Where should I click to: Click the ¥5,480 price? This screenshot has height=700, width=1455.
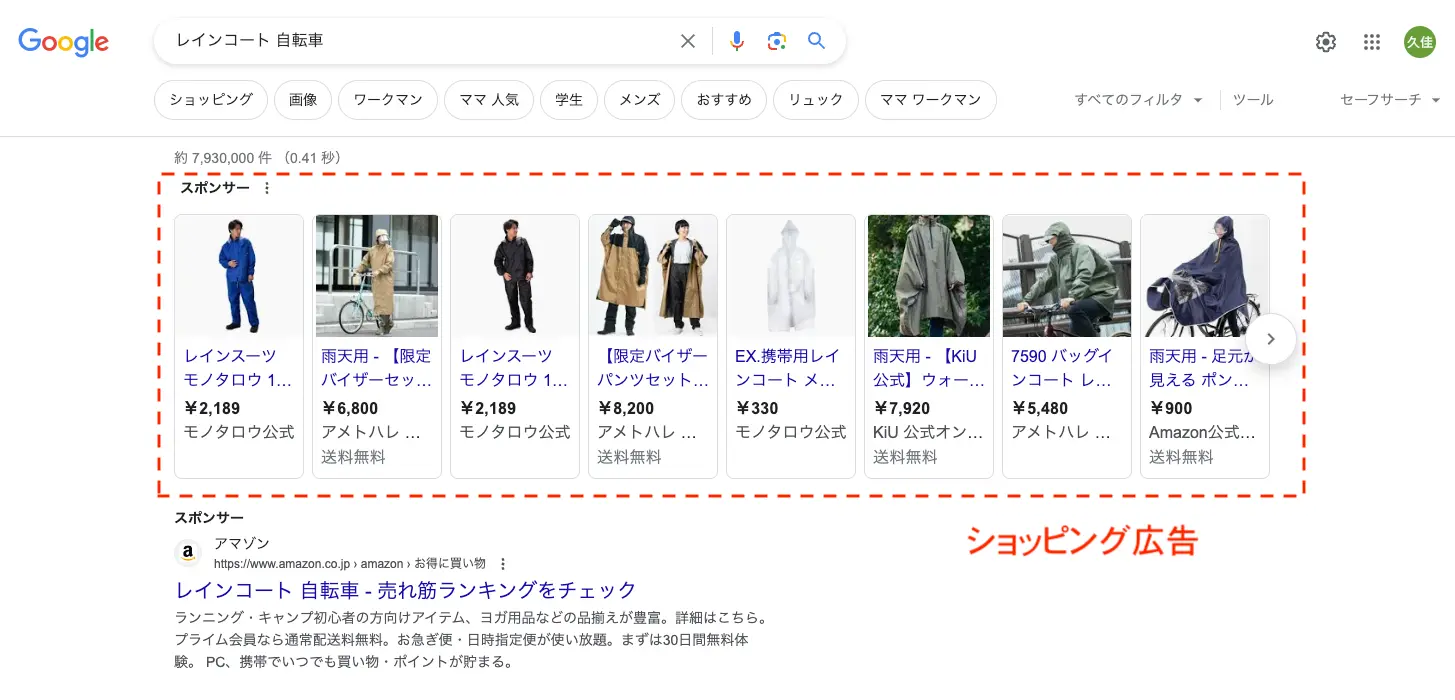(x=1040, y=408)
